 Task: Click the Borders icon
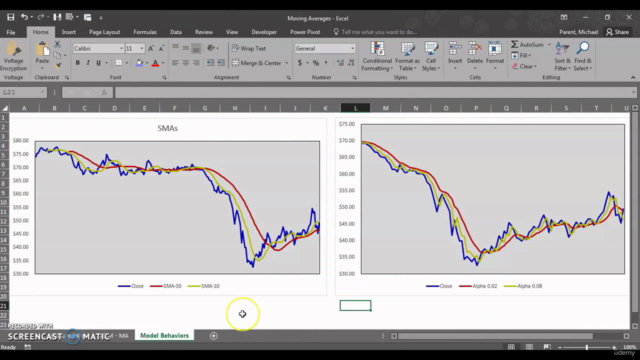(x=119, y=63)
